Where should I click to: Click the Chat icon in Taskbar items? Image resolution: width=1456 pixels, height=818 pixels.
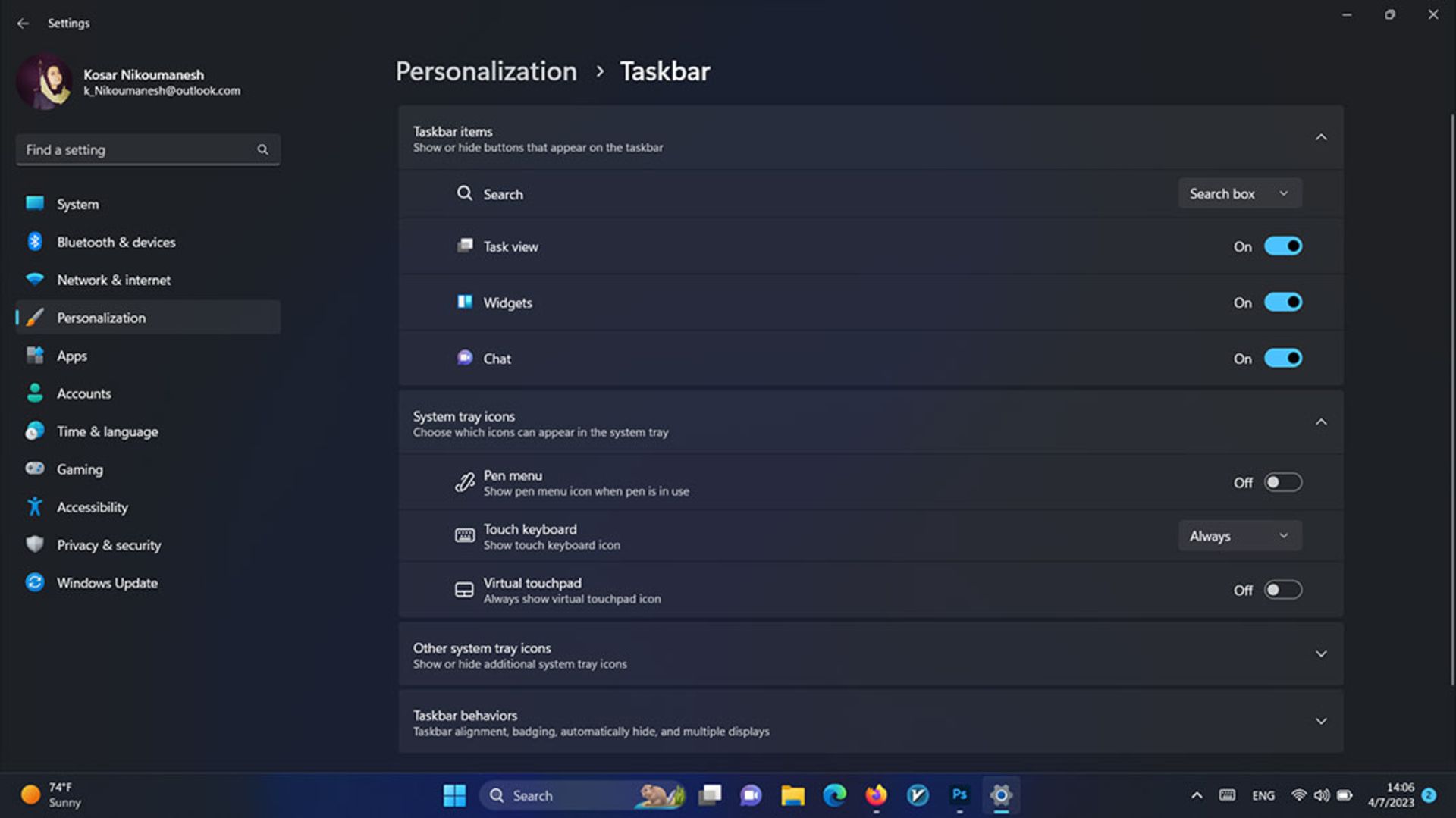464,358
